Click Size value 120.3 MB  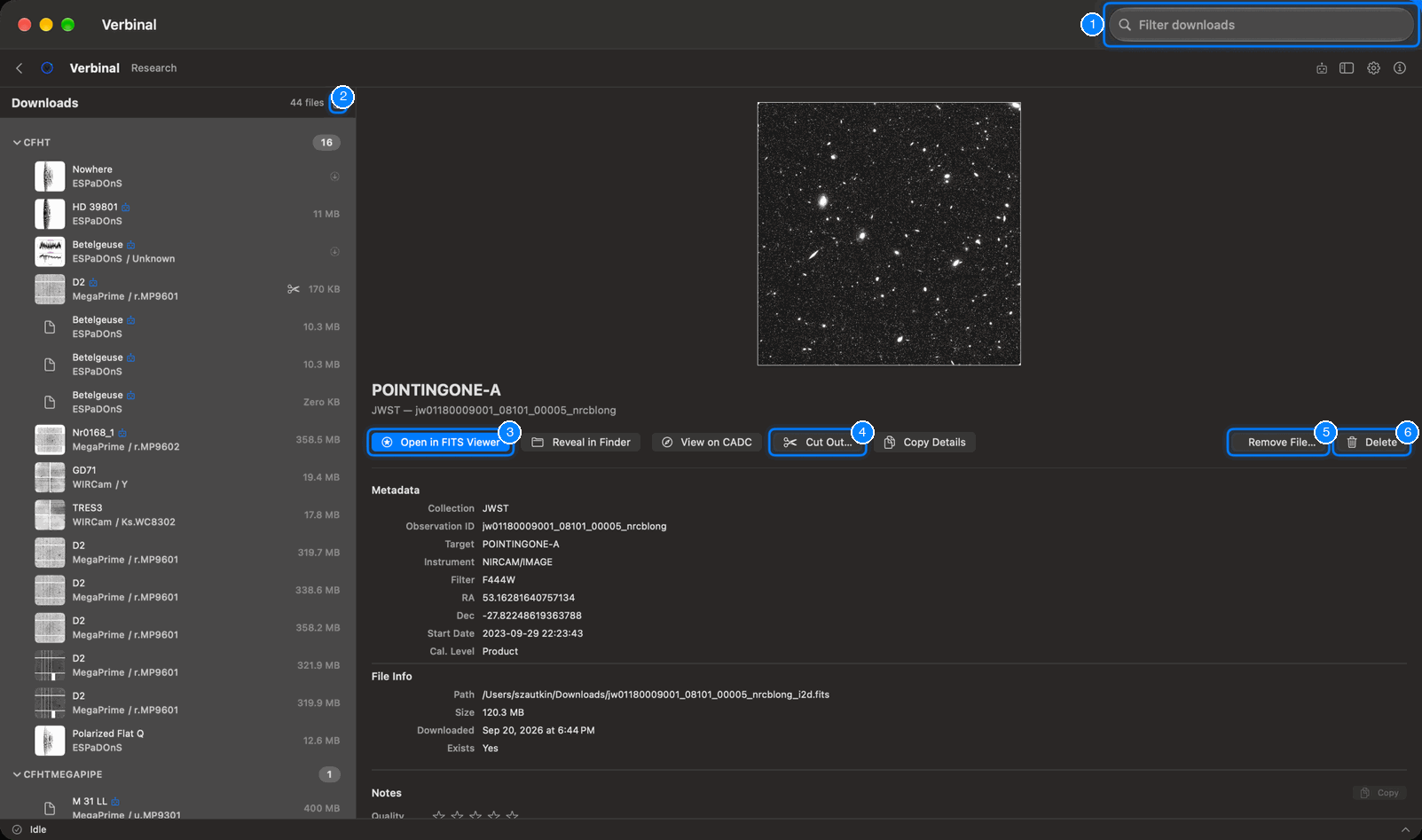(503, 712)
